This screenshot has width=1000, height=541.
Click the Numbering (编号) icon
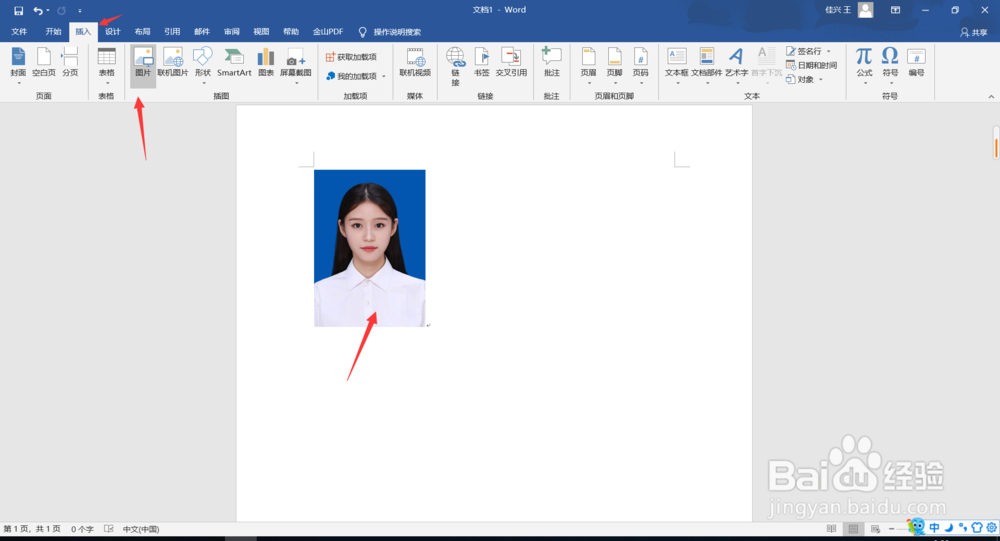point(916,64)
